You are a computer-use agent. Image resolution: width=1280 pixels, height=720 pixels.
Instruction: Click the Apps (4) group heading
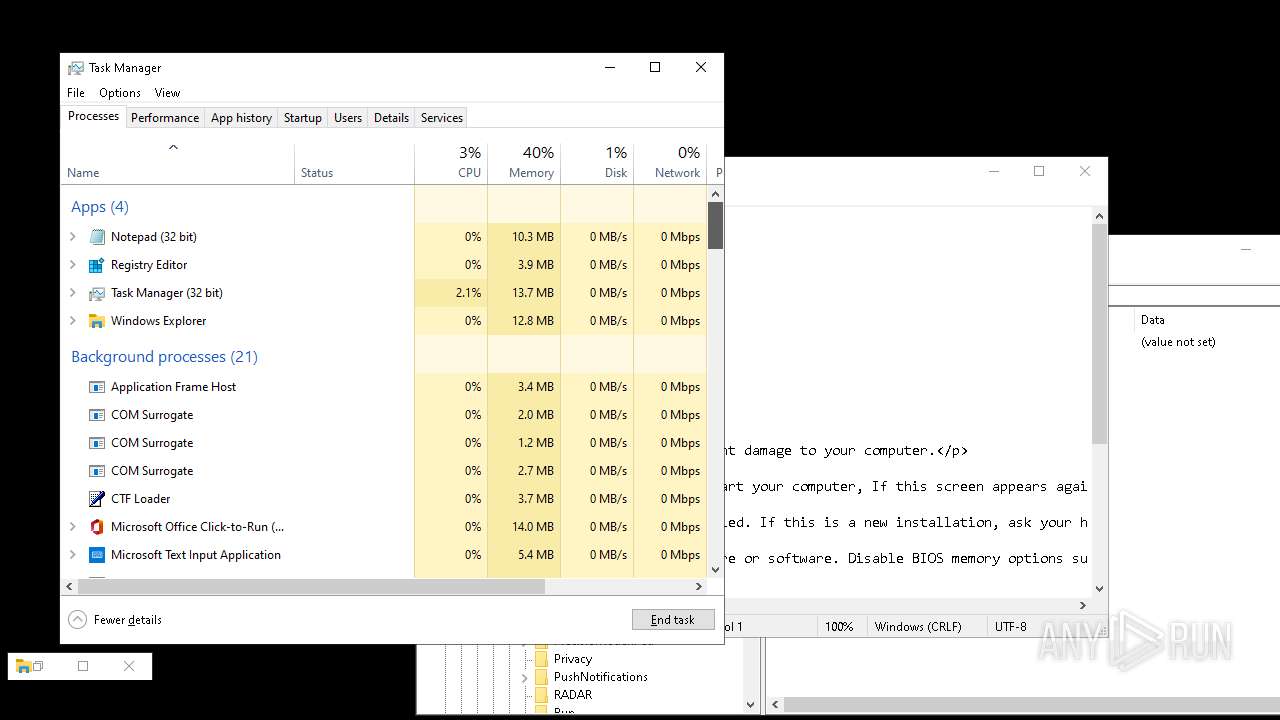[x=100, y=207]
